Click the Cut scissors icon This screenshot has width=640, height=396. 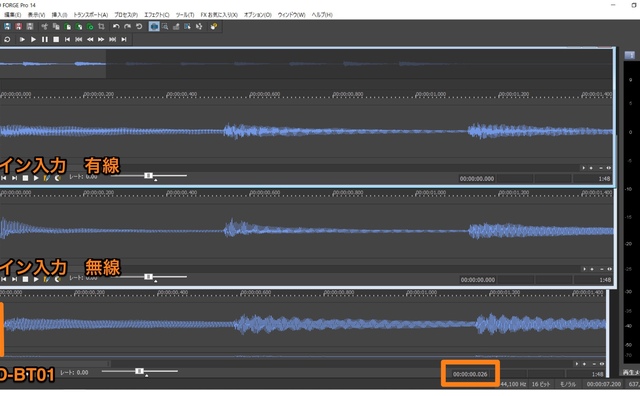[44, 27]
